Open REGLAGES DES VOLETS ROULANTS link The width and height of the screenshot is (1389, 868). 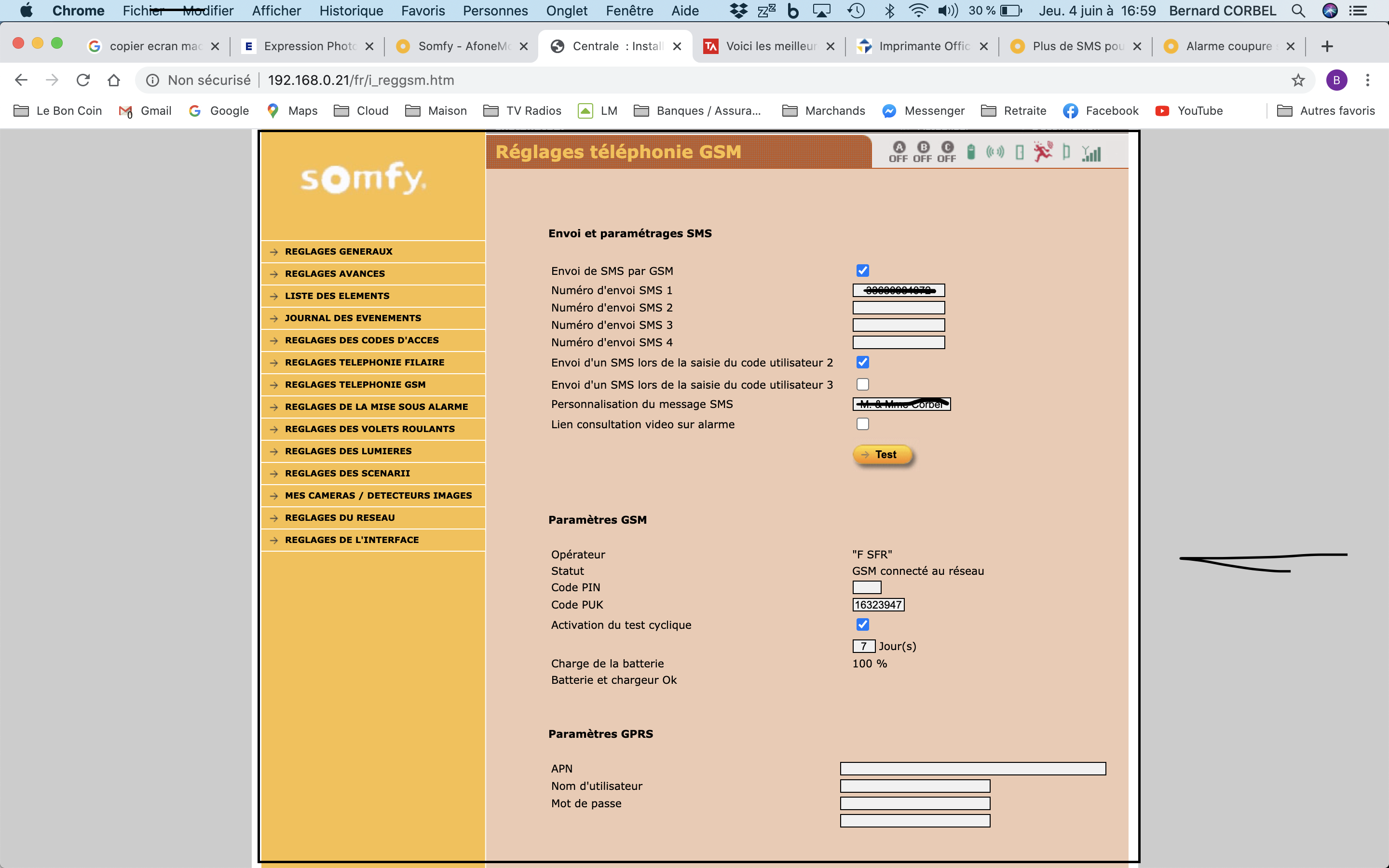(x=369, y=429)
